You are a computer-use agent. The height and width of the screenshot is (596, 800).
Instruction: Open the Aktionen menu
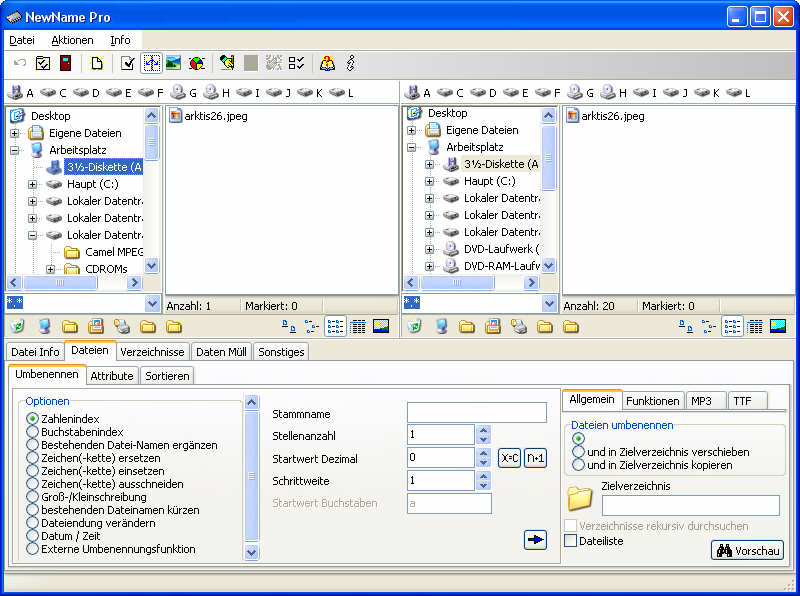[x=72, y=40]
